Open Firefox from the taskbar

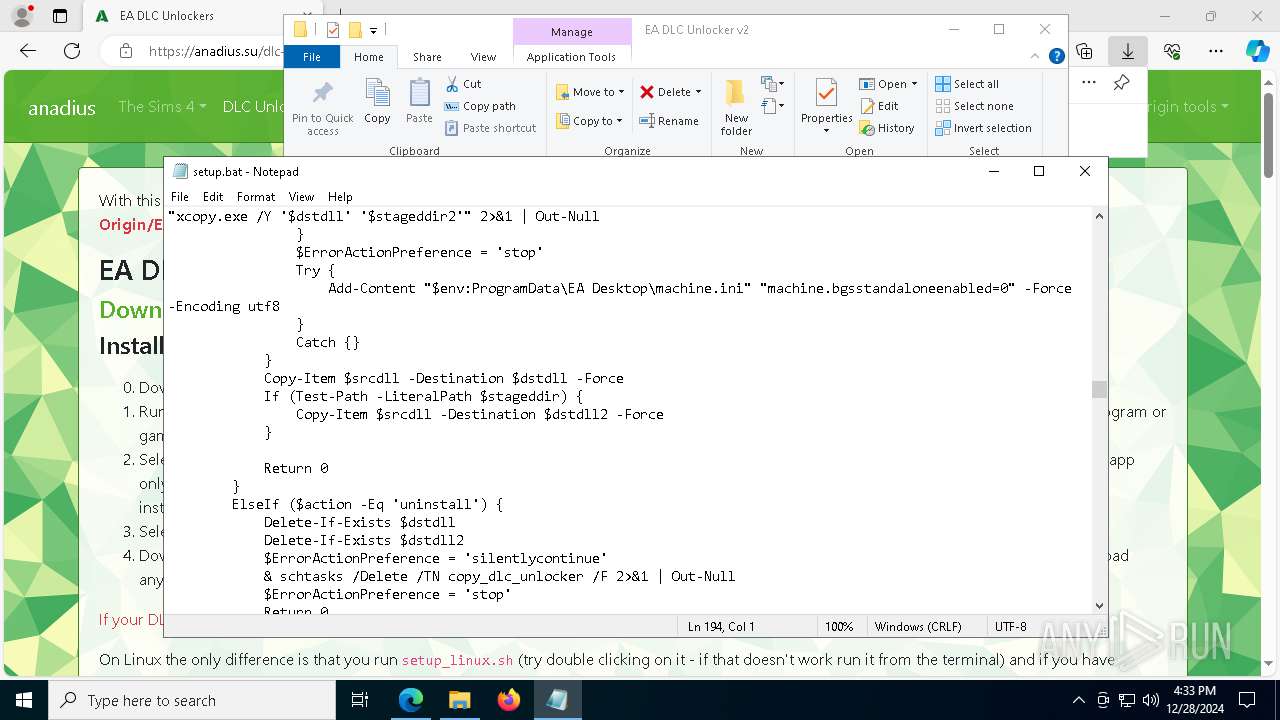coord(508,700)
